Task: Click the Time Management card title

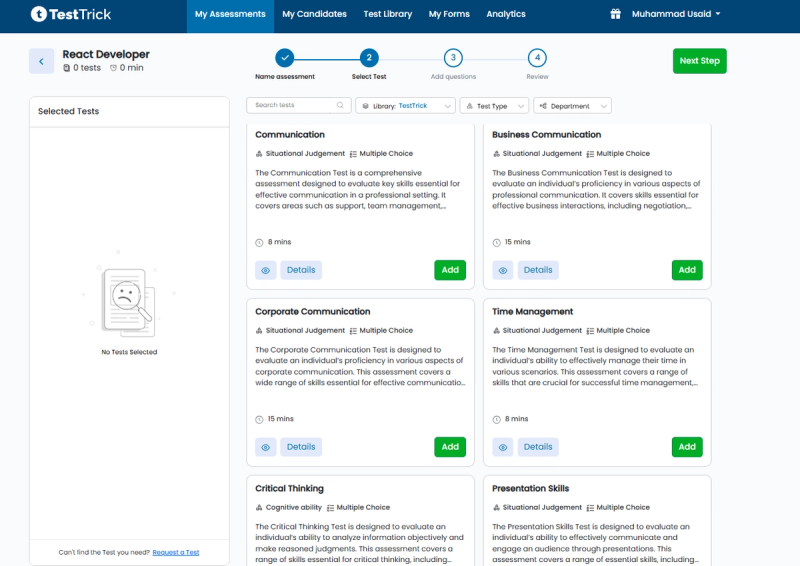Action: tap(533, 311)
